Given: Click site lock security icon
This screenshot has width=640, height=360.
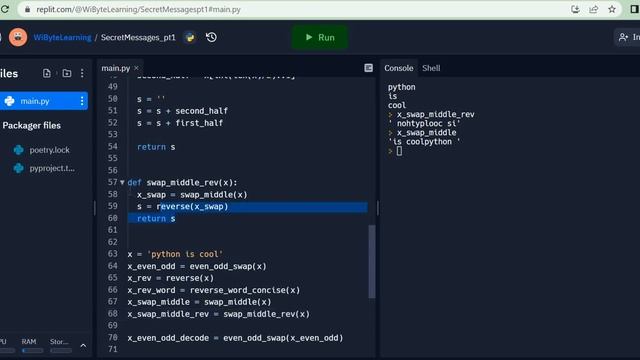Looking at the screenshot, I should coord(27,9).
